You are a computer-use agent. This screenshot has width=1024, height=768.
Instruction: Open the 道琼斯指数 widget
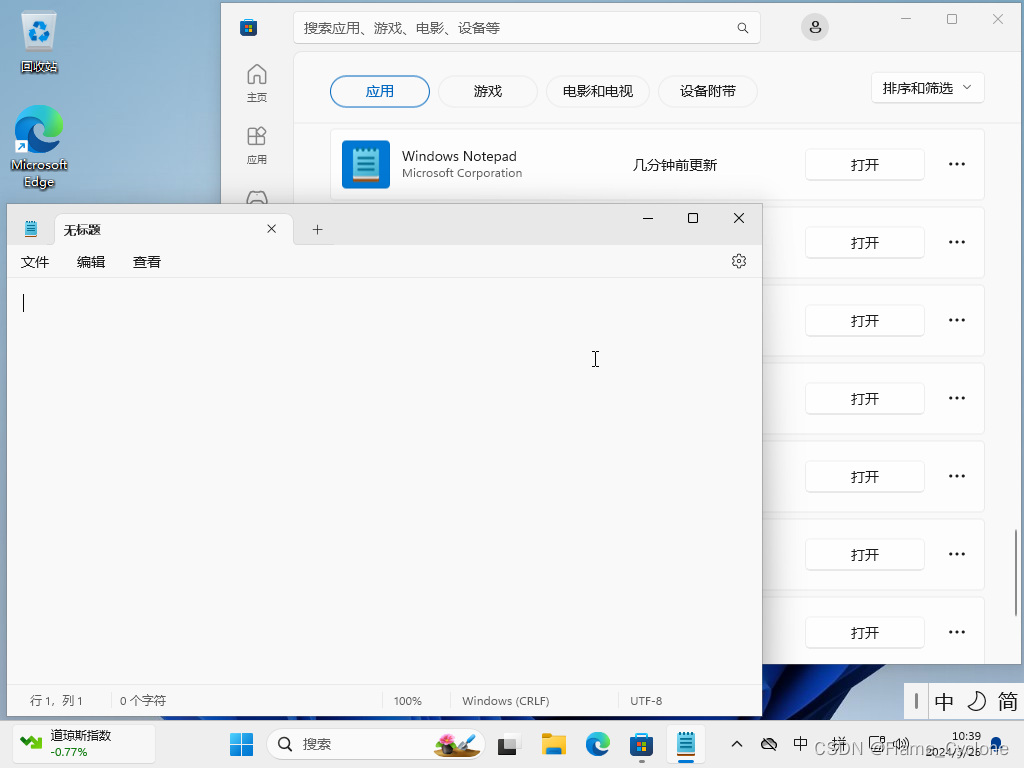84,744
